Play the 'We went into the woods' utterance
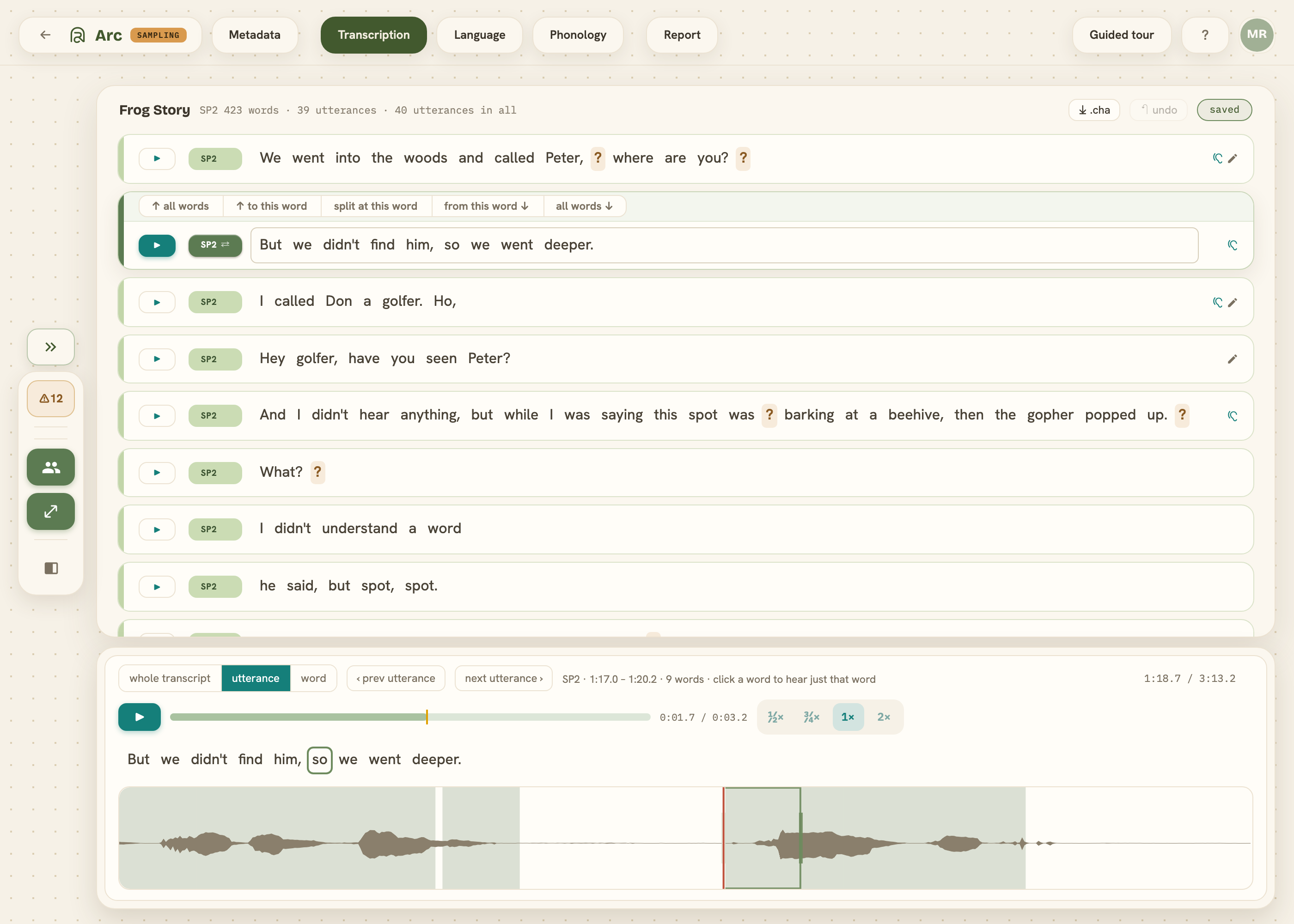The height and width of the screenshot is (924, 1294). coord(157,159)
